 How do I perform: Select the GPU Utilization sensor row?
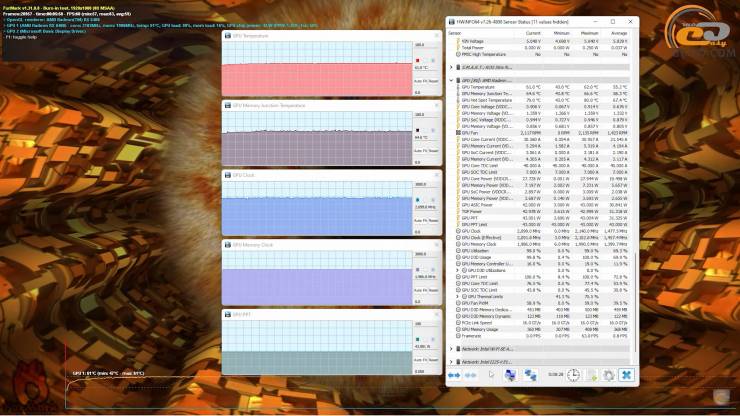tap(542, 251)
